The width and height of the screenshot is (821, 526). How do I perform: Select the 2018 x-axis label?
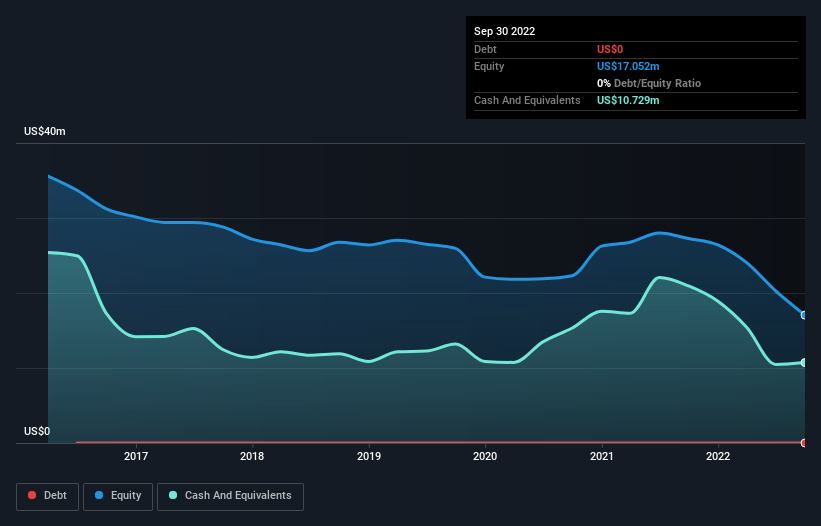tap(252, 456)
